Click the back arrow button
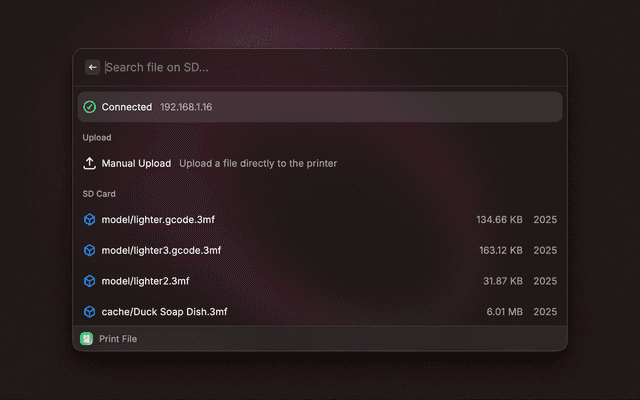The height and width of the screenshot is (400, 640). point(93,67)
